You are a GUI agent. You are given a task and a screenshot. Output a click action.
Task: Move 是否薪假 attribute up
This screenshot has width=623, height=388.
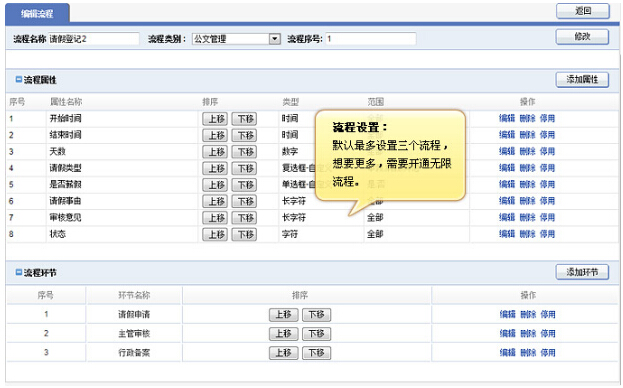pos(215,185)
